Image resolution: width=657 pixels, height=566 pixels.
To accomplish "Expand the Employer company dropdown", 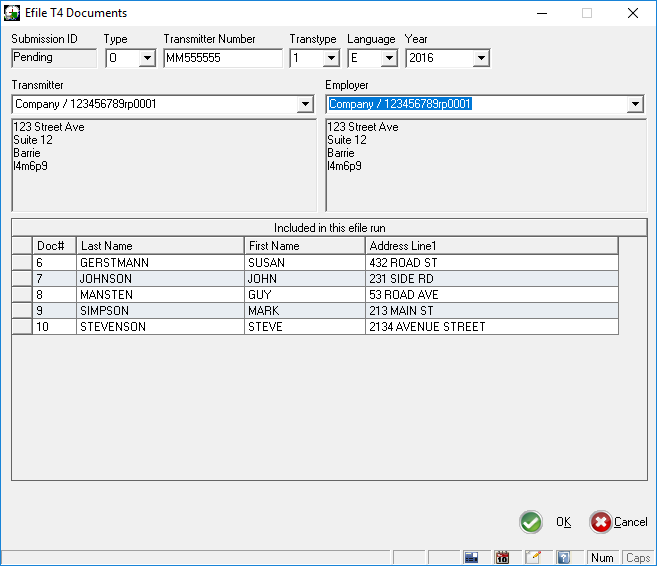I will pos(635,104).
